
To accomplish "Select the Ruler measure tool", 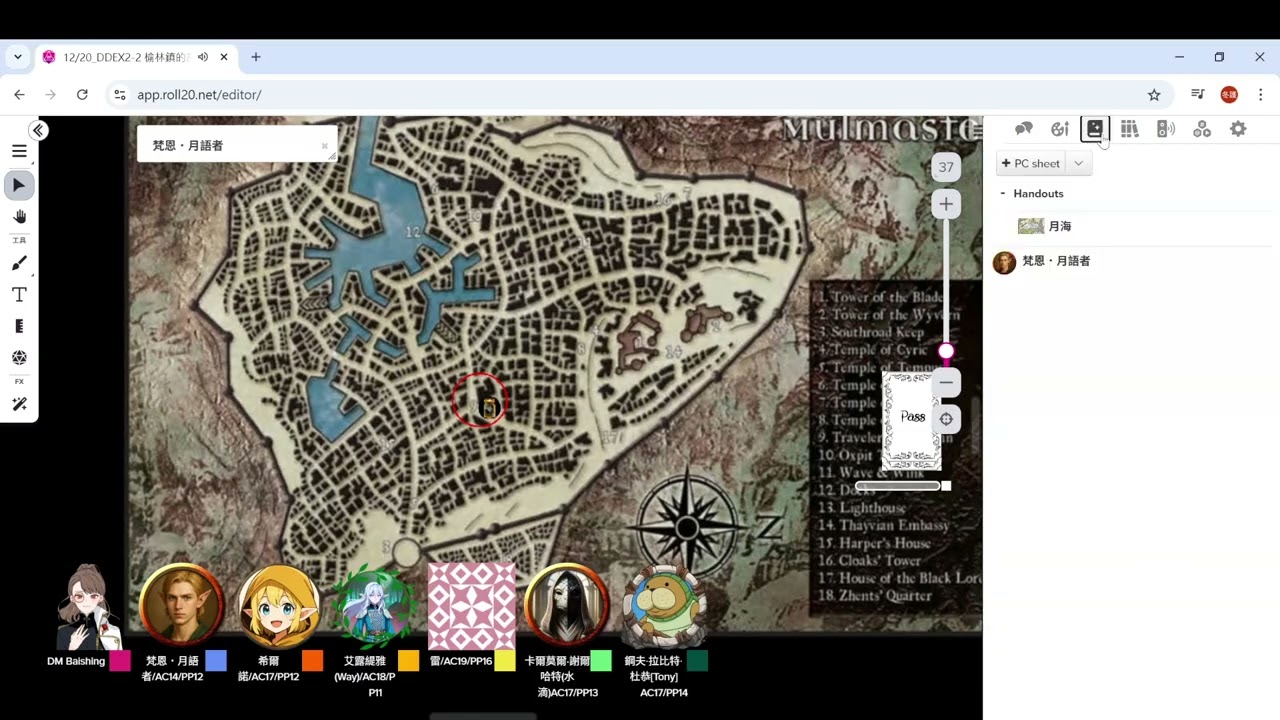I will point(19,326).
